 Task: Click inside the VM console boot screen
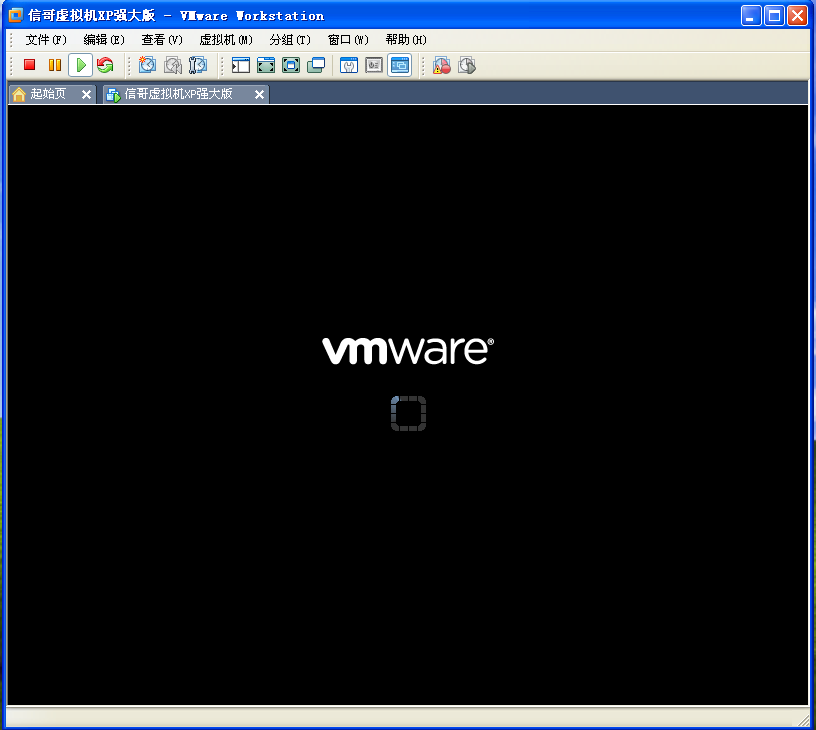coord(407,405)
